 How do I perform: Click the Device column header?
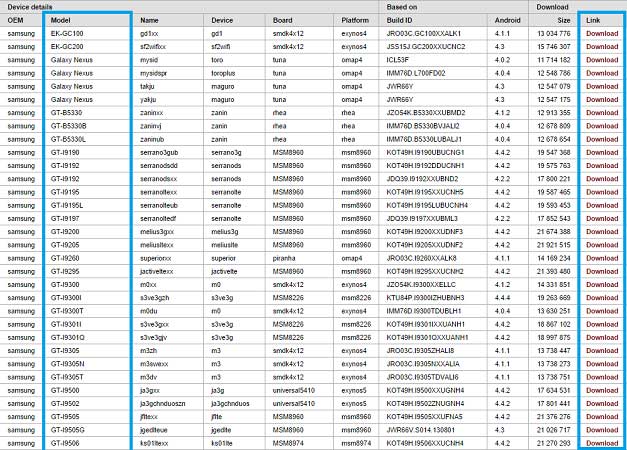click(222, 20)
